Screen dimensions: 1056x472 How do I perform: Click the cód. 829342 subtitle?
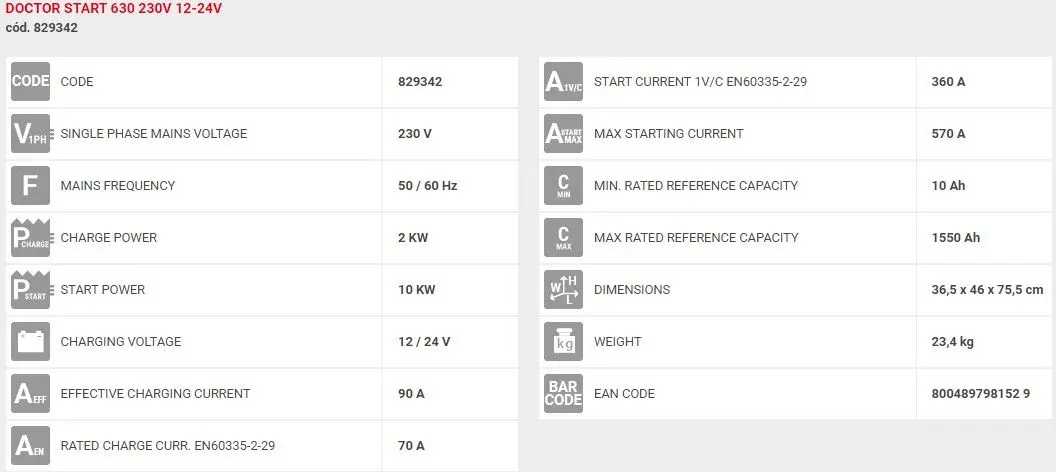[x=42, y=28]
